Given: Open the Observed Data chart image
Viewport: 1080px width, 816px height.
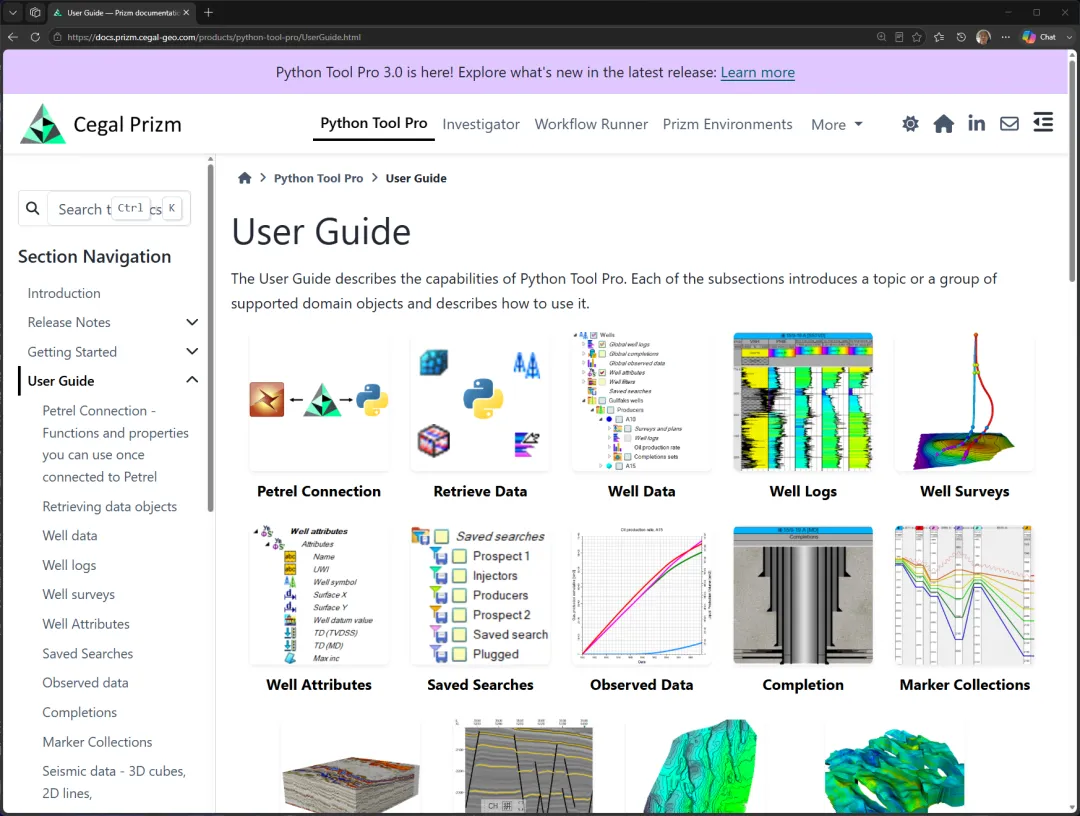Looking at the screenshot, I should point(641,595).
